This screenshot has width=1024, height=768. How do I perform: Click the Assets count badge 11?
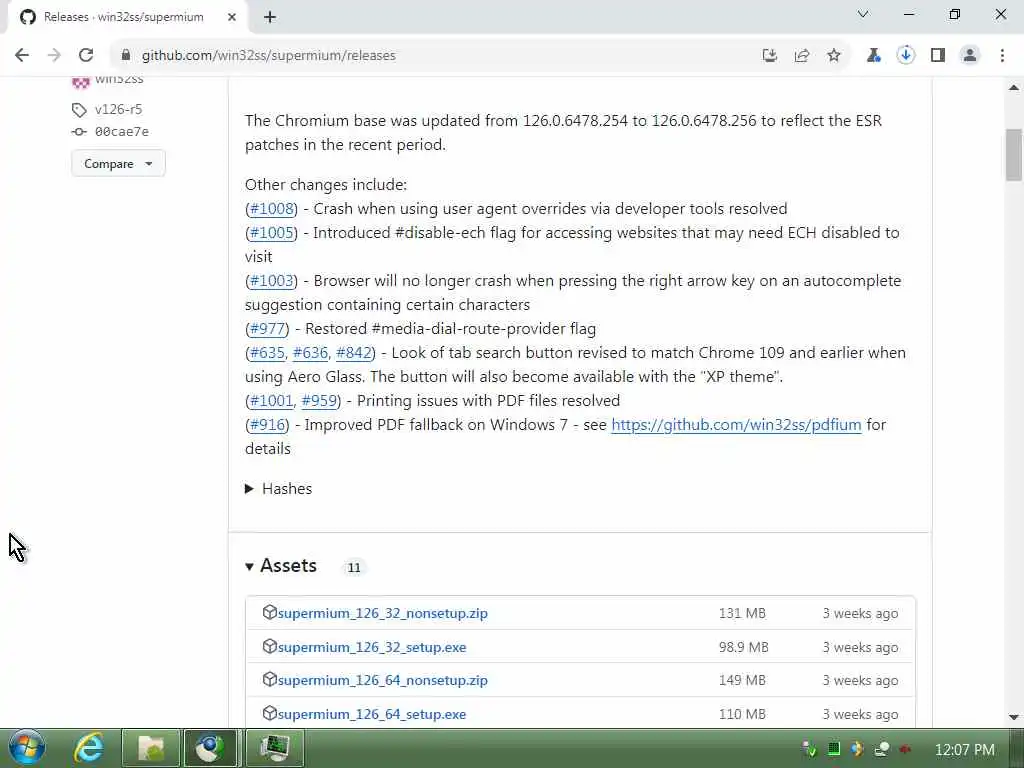coord(354,568)
